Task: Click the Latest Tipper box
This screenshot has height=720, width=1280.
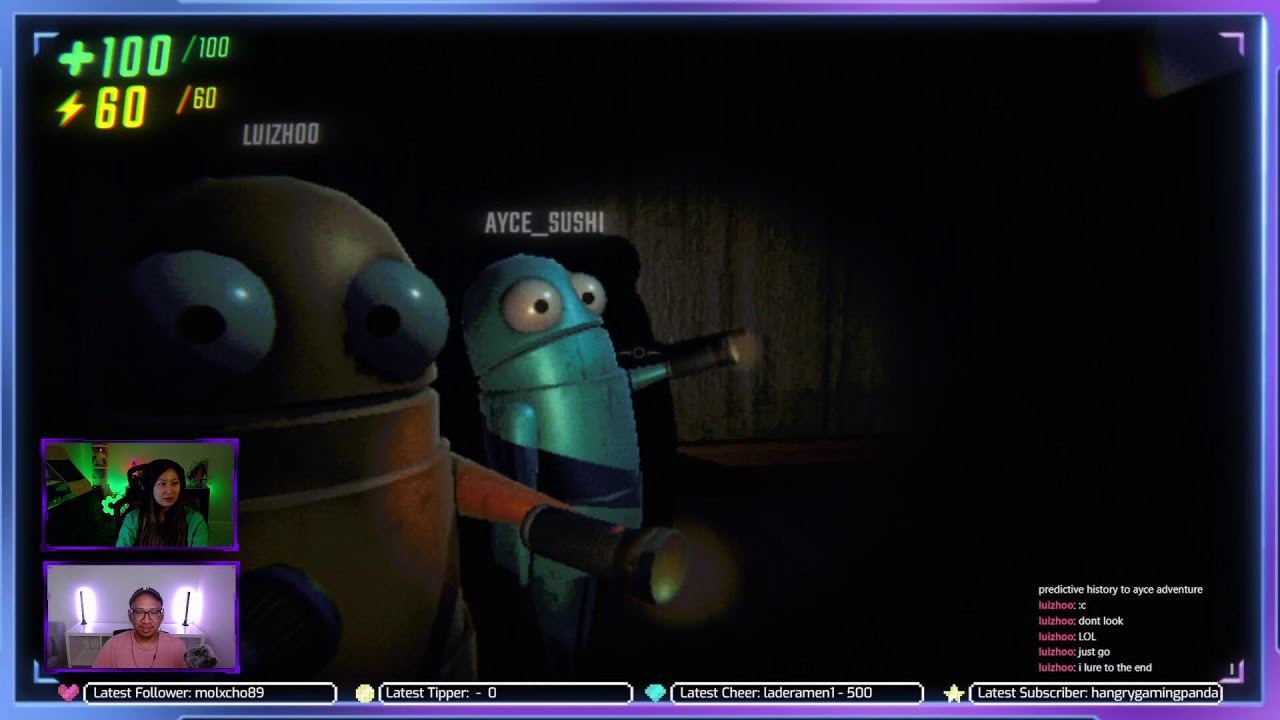Action: pos(505,692)
